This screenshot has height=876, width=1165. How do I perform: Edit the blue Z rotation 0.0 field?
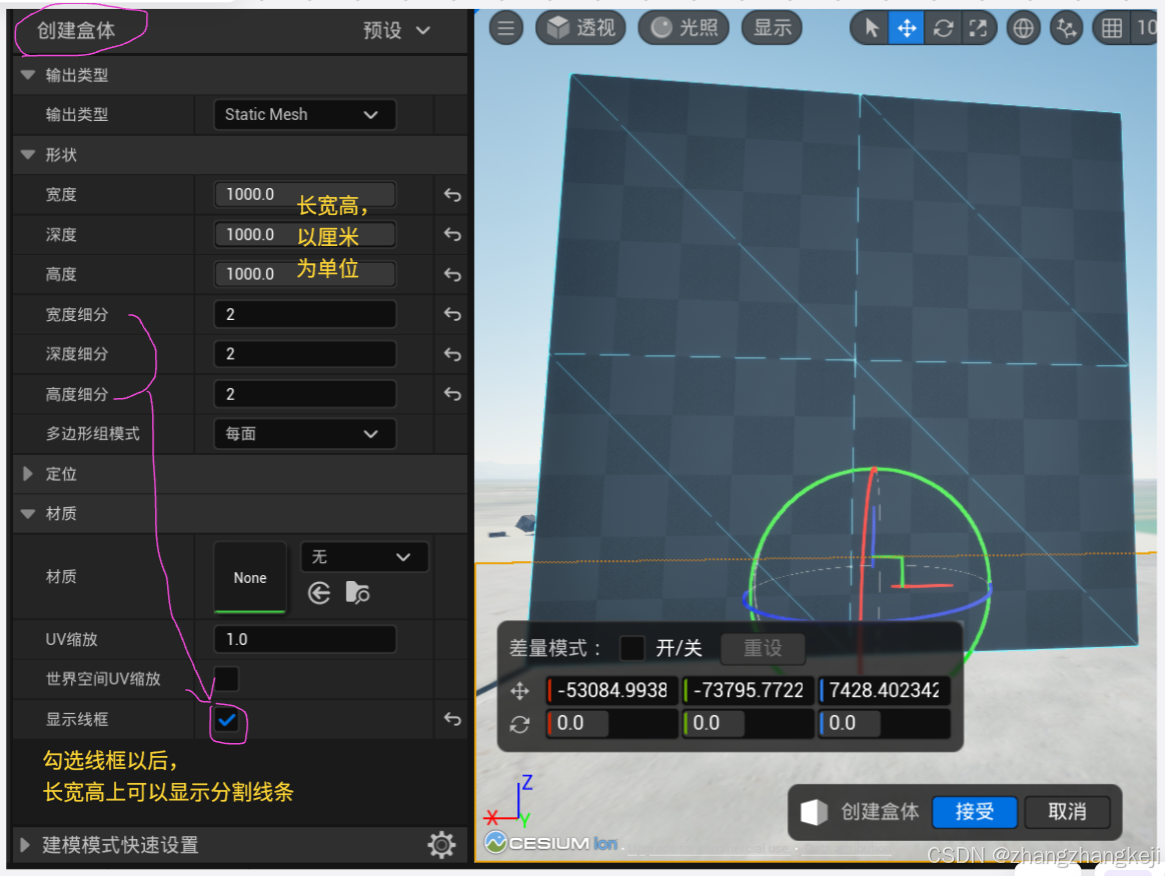click(x=883, y=723)
